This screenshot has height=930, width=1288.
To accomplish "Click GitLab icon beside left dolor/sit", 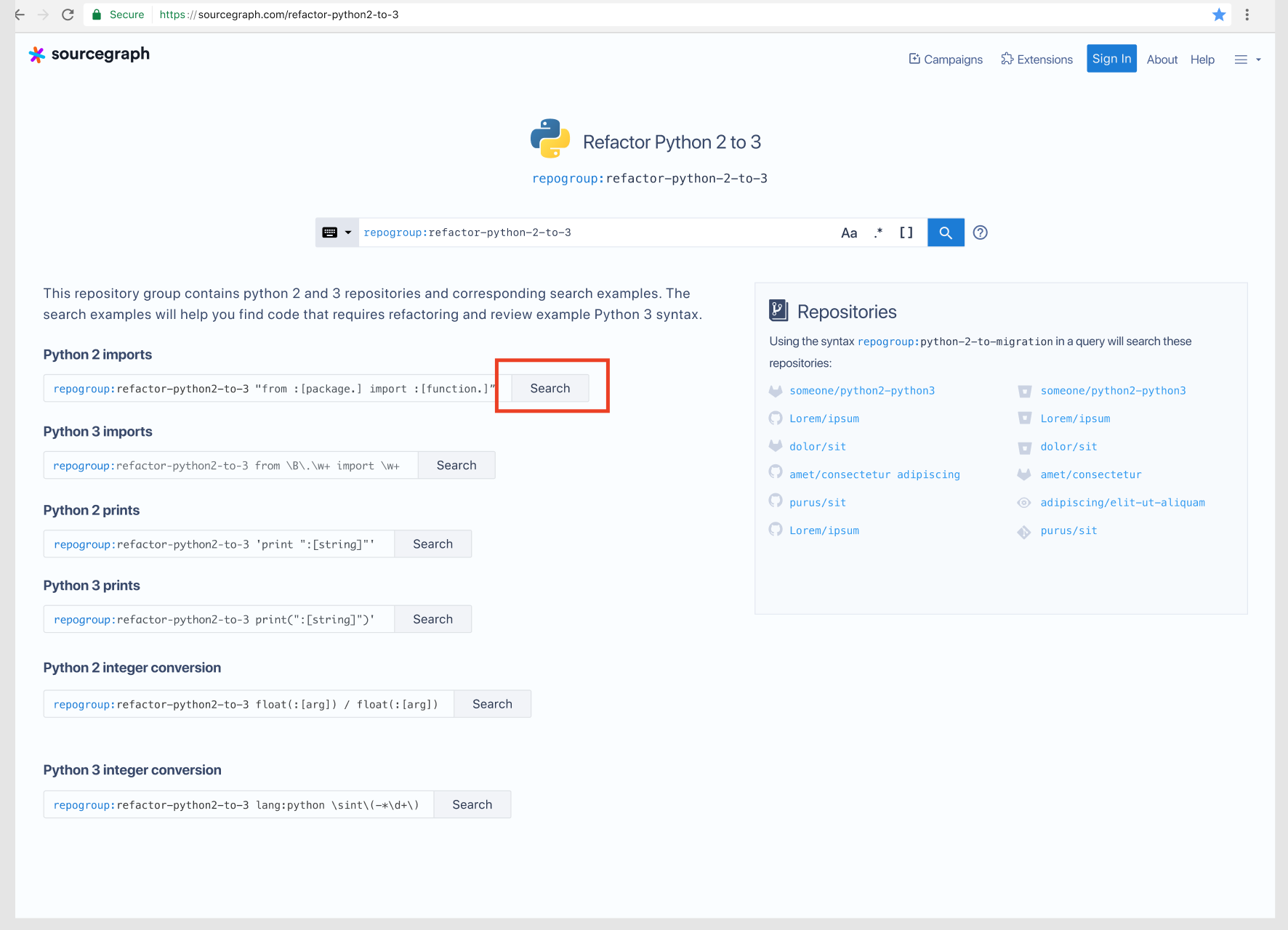I will [776, 445].
